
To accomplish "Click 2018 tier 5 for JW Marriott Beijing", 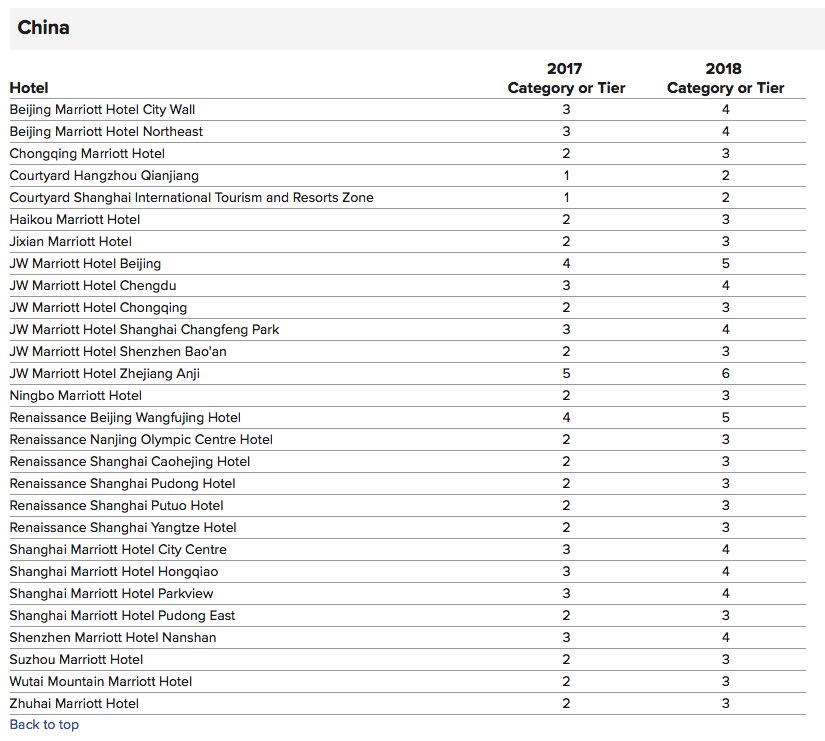I will pos(726,264).
